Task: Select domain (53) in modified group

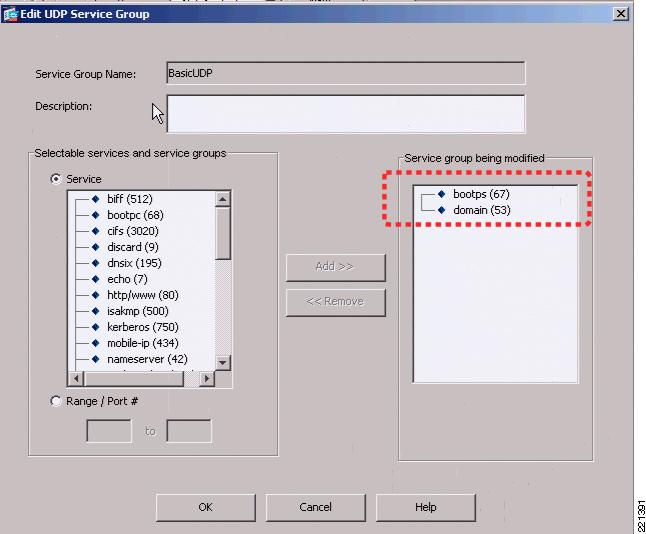Action: 482,210
